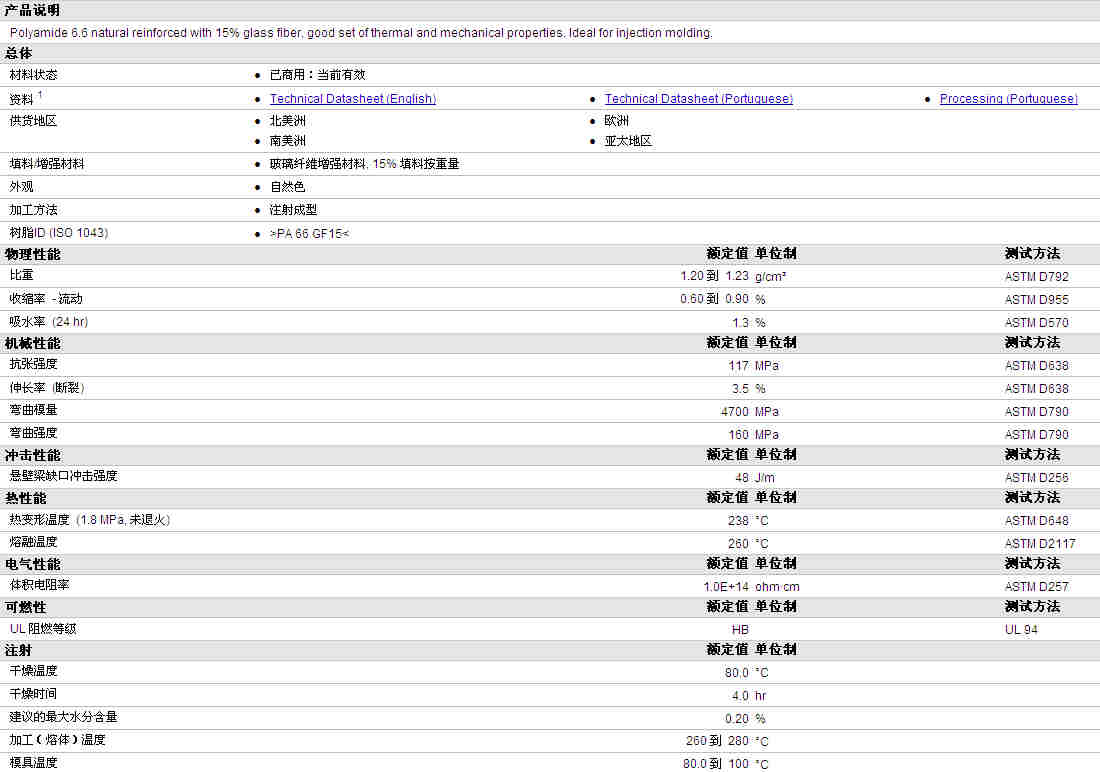The image size is (1100, 772).
Task: Click the test method ASTM D2117
Action: coord(1040,544)
